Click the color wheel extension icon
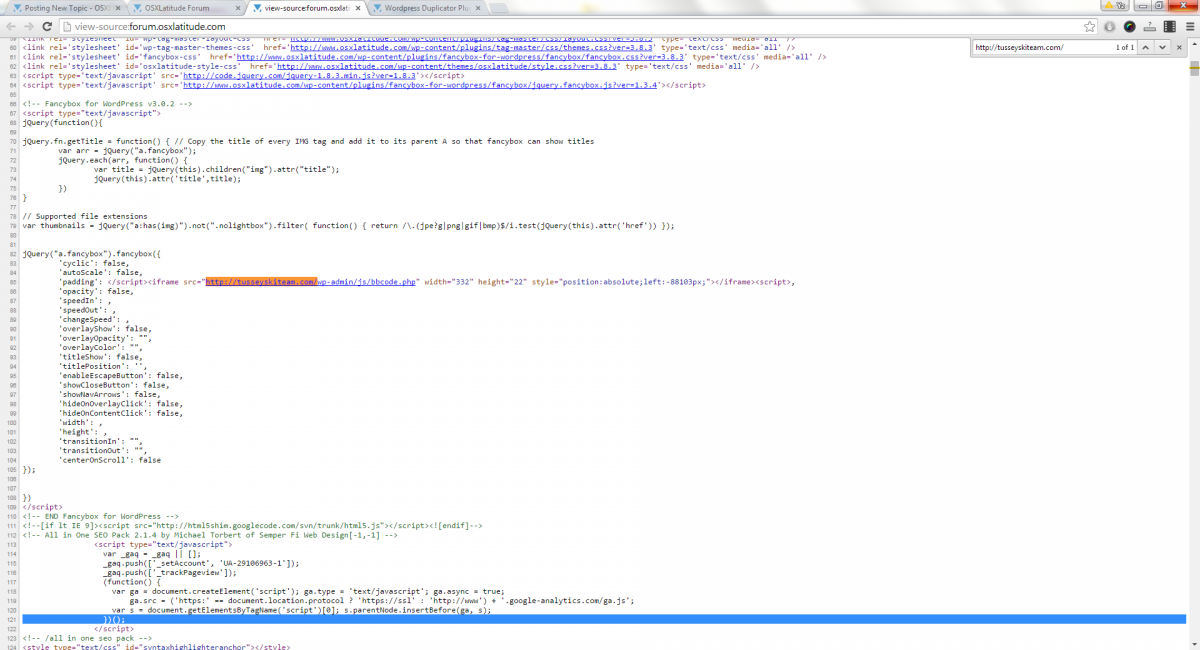Viewport: 1200px width, 650px height. coord(1129,26)
